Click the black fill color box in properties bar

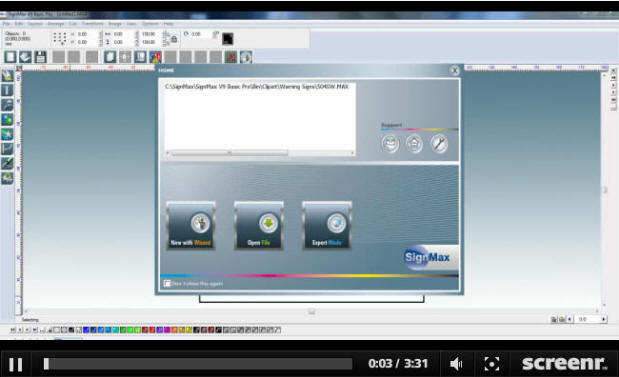click(x=227, y=39)
